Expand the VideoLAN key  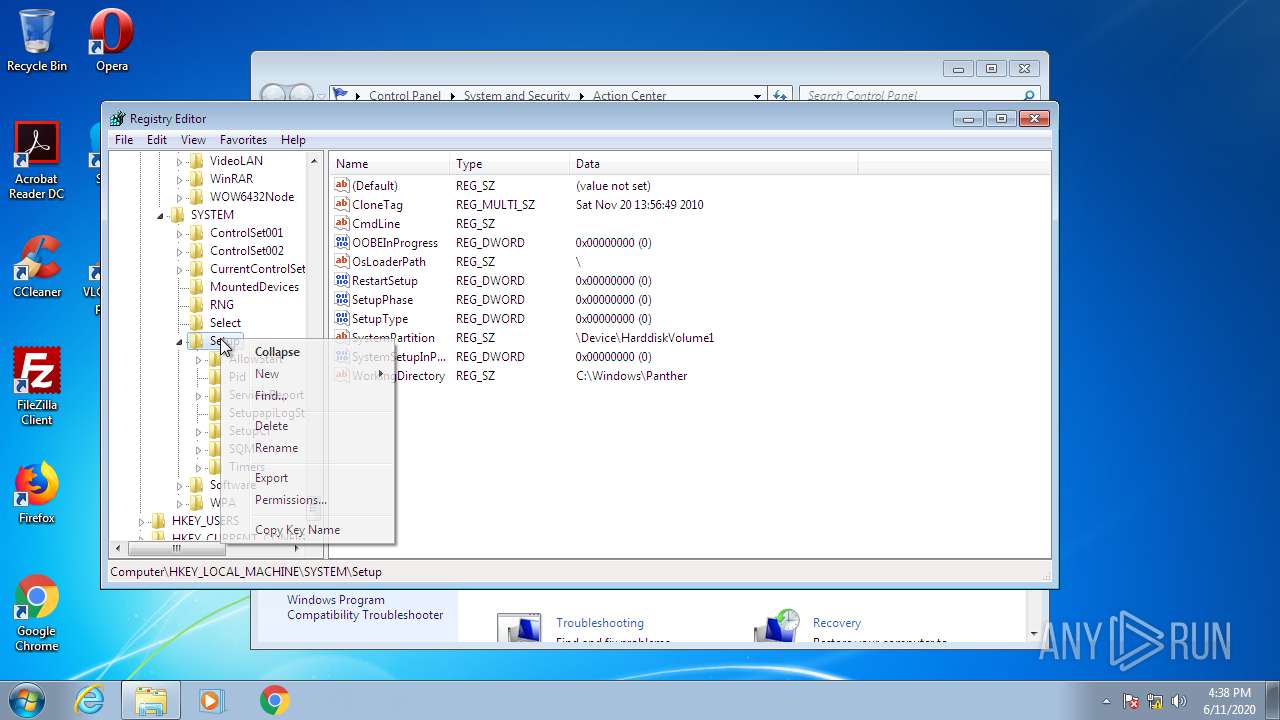[180, 161]
